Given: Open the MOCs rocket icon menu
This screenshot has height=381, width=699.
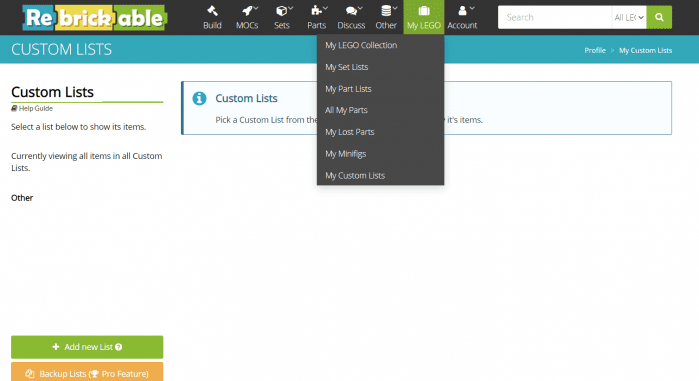Looking at the screenshot, I should (247, 11).
